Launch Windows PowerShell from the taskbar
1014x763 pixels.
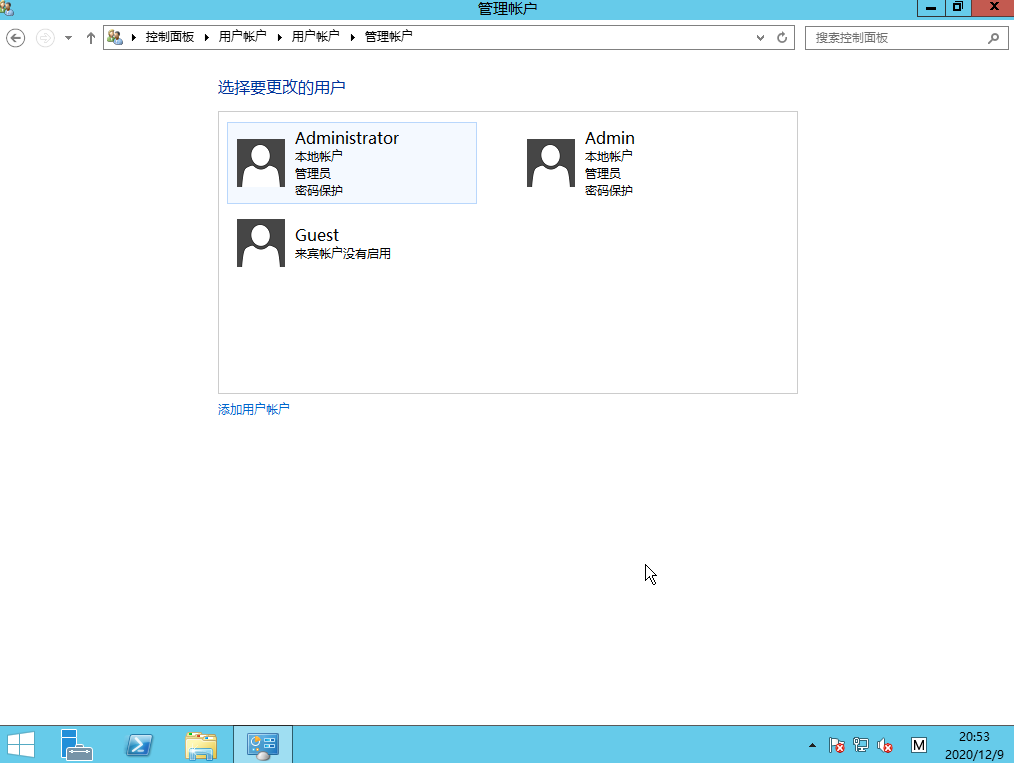[139, 744]
